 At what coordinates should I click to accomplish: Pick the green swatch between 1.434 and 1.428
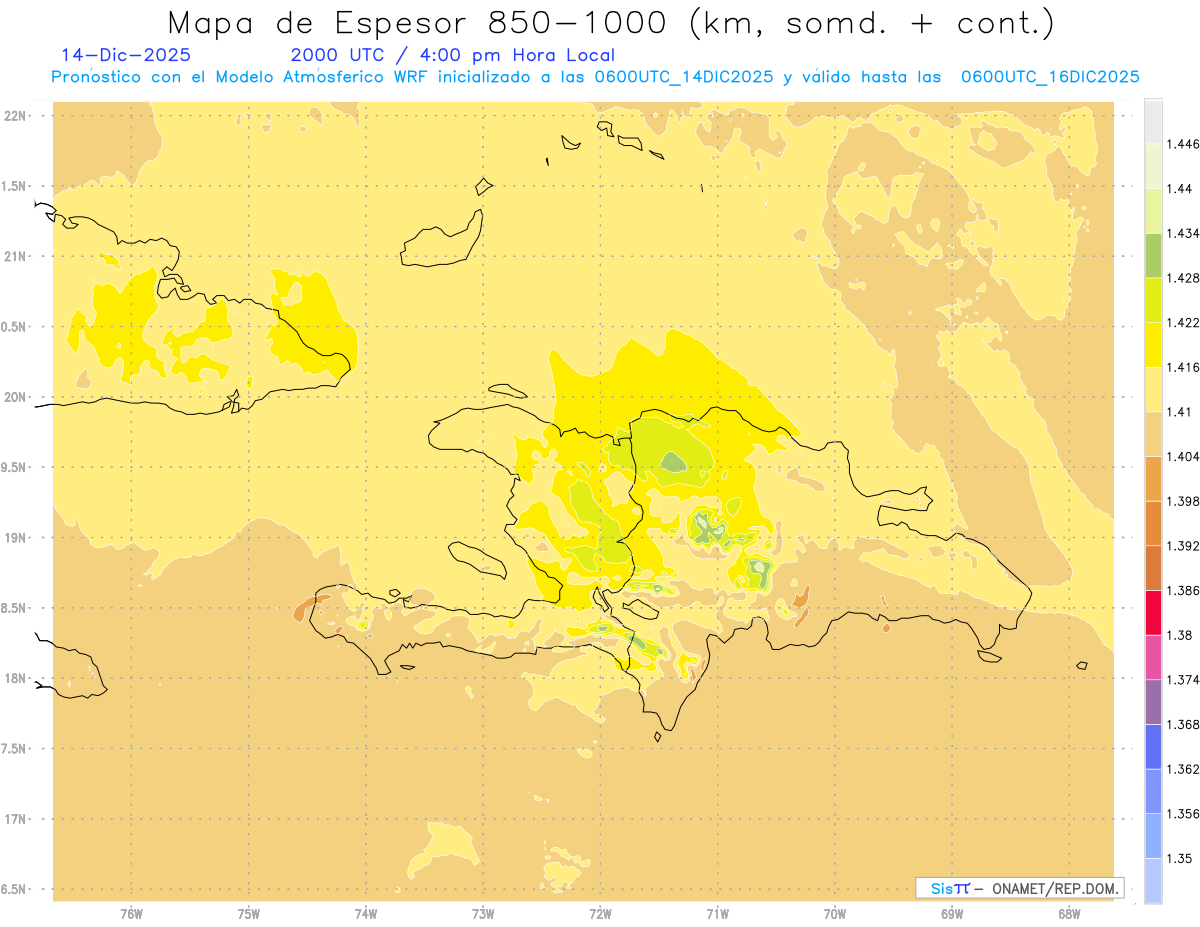pos(1153,255)
